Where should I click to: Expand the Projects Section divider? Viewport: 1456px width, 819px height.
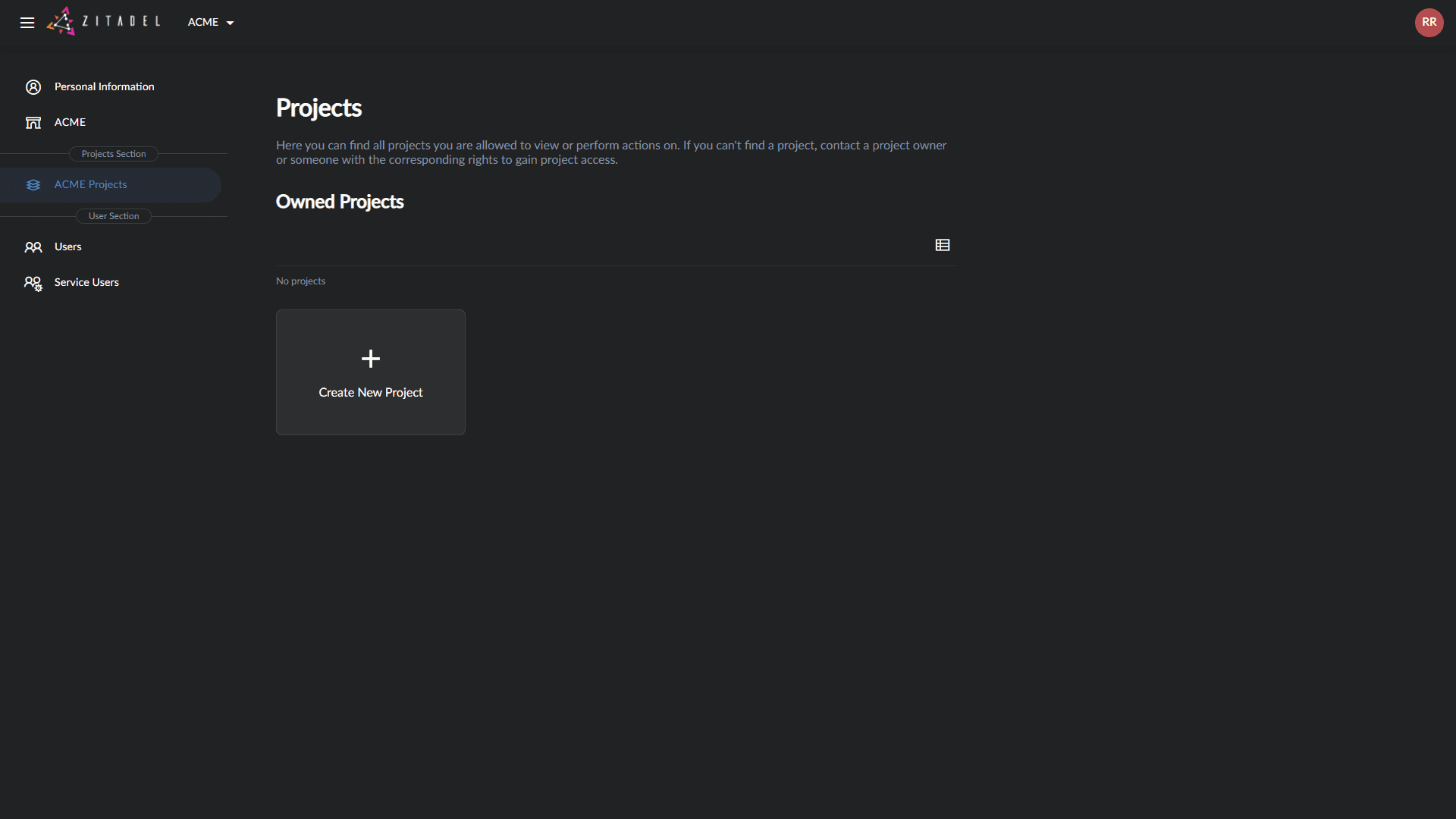[x=113, y=154]
